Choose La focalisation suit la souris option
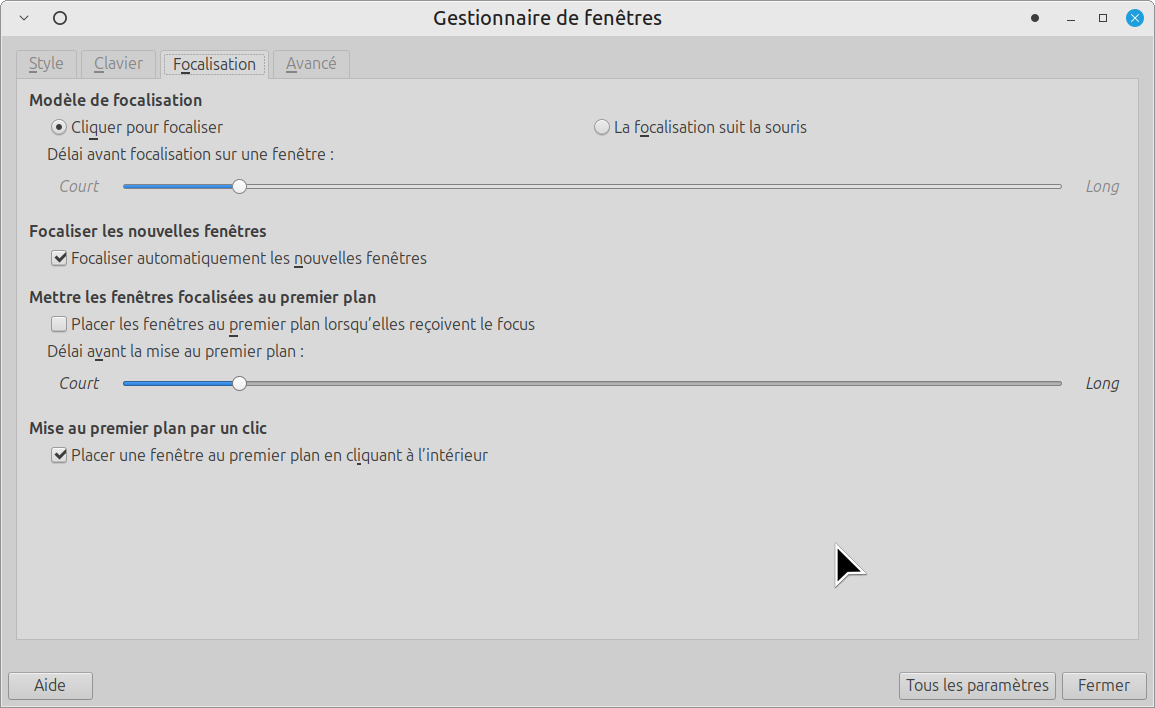1155x708 pixels. tap(602, 127)
